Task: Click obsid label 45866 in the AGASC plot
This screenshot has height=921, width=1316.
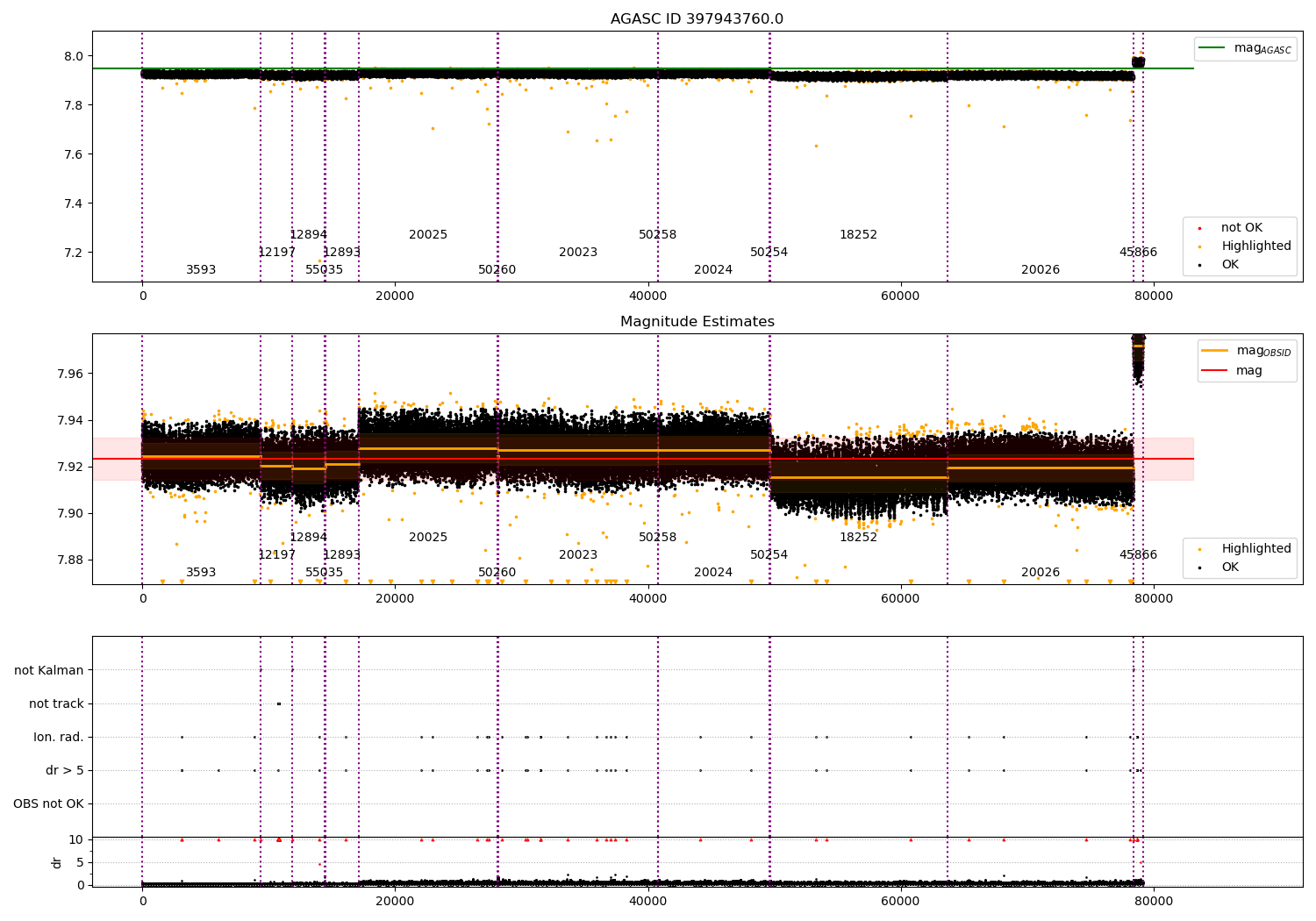Action: [x=1138, y=253]
